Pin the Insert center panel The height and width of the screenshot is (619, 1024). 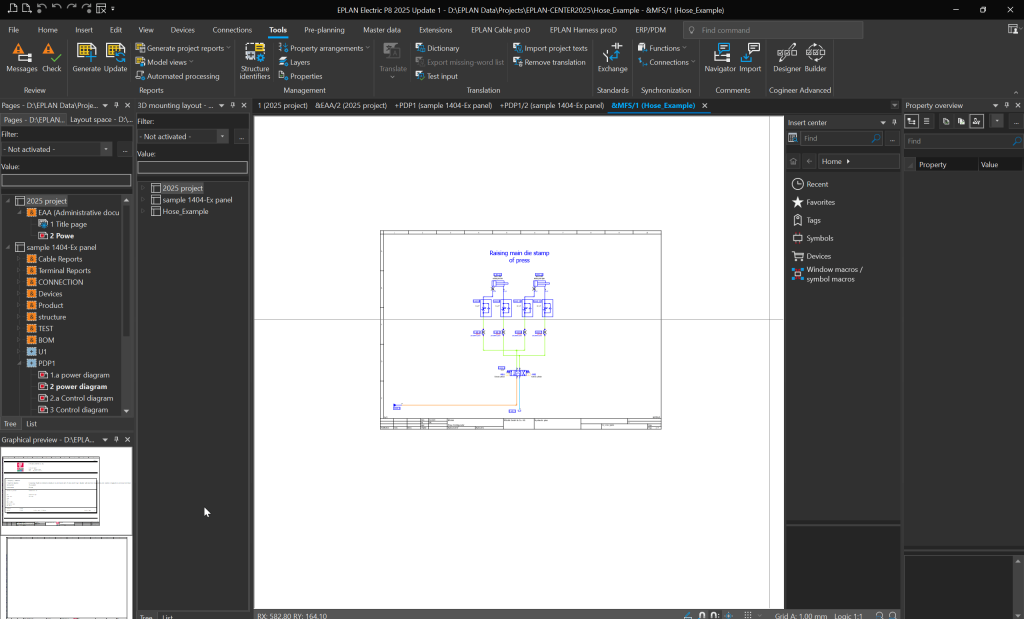click(895, 122)
